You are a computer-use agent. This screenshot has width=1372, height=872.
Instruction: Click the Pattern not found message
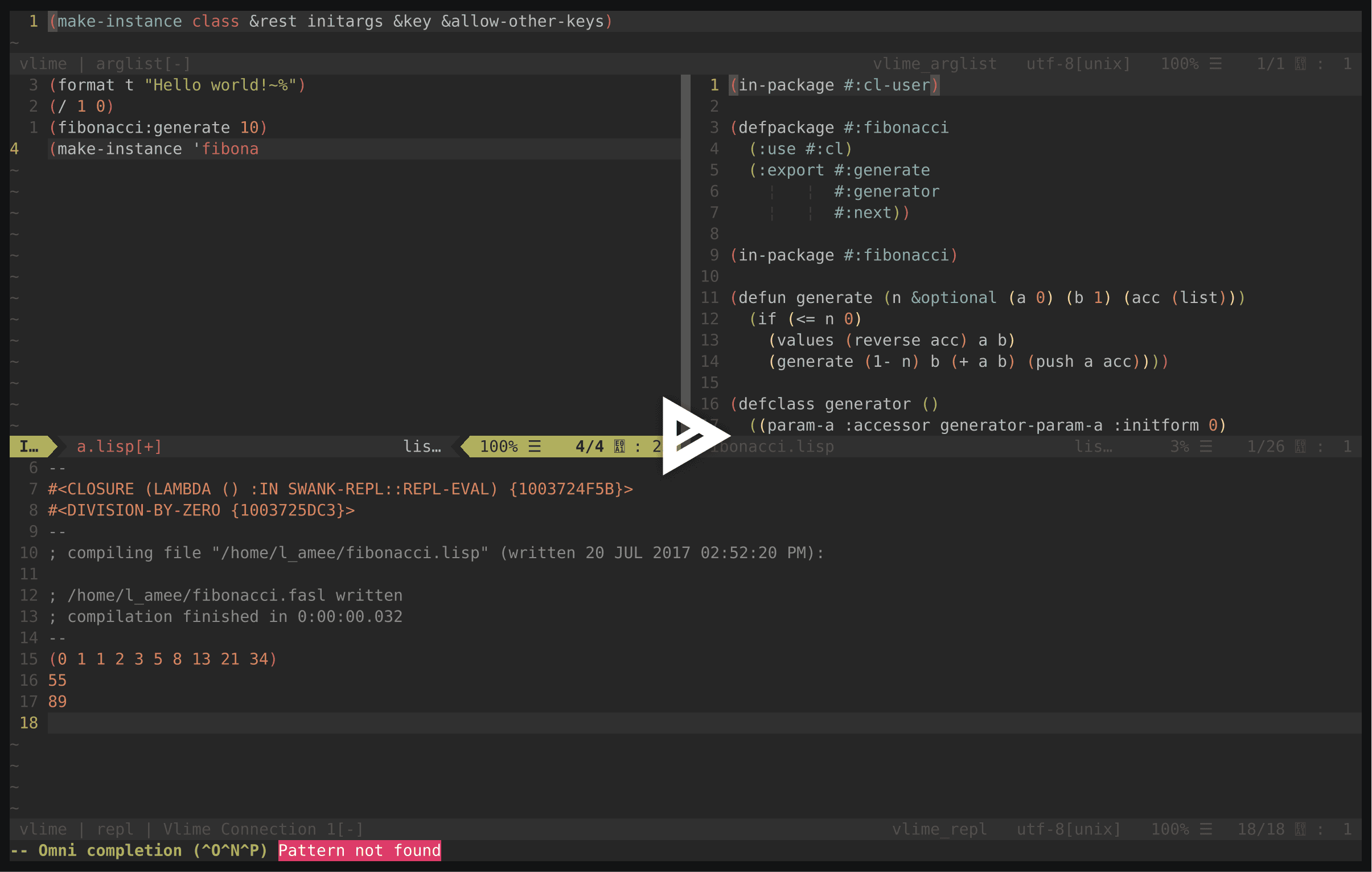coord(359,850)
